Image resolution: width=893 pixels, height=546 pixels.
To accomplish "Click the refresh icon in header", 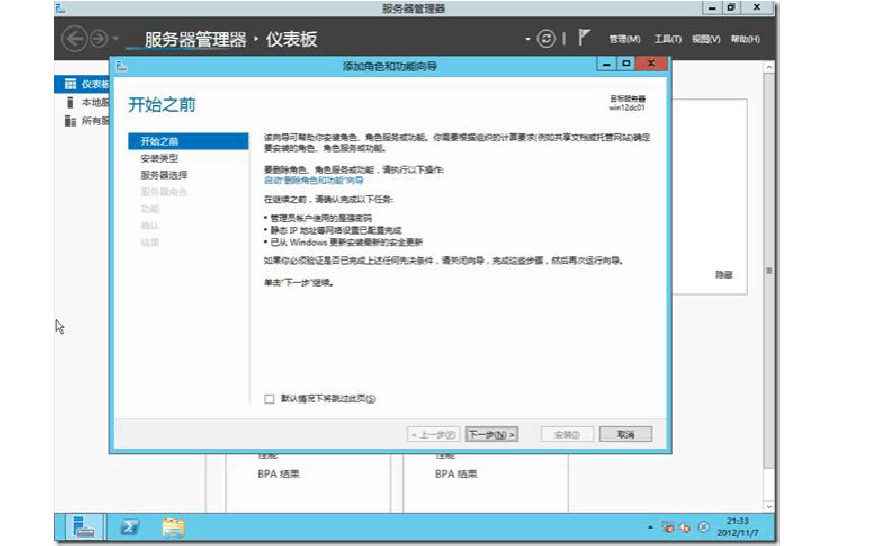I will (x=546, y=39).
